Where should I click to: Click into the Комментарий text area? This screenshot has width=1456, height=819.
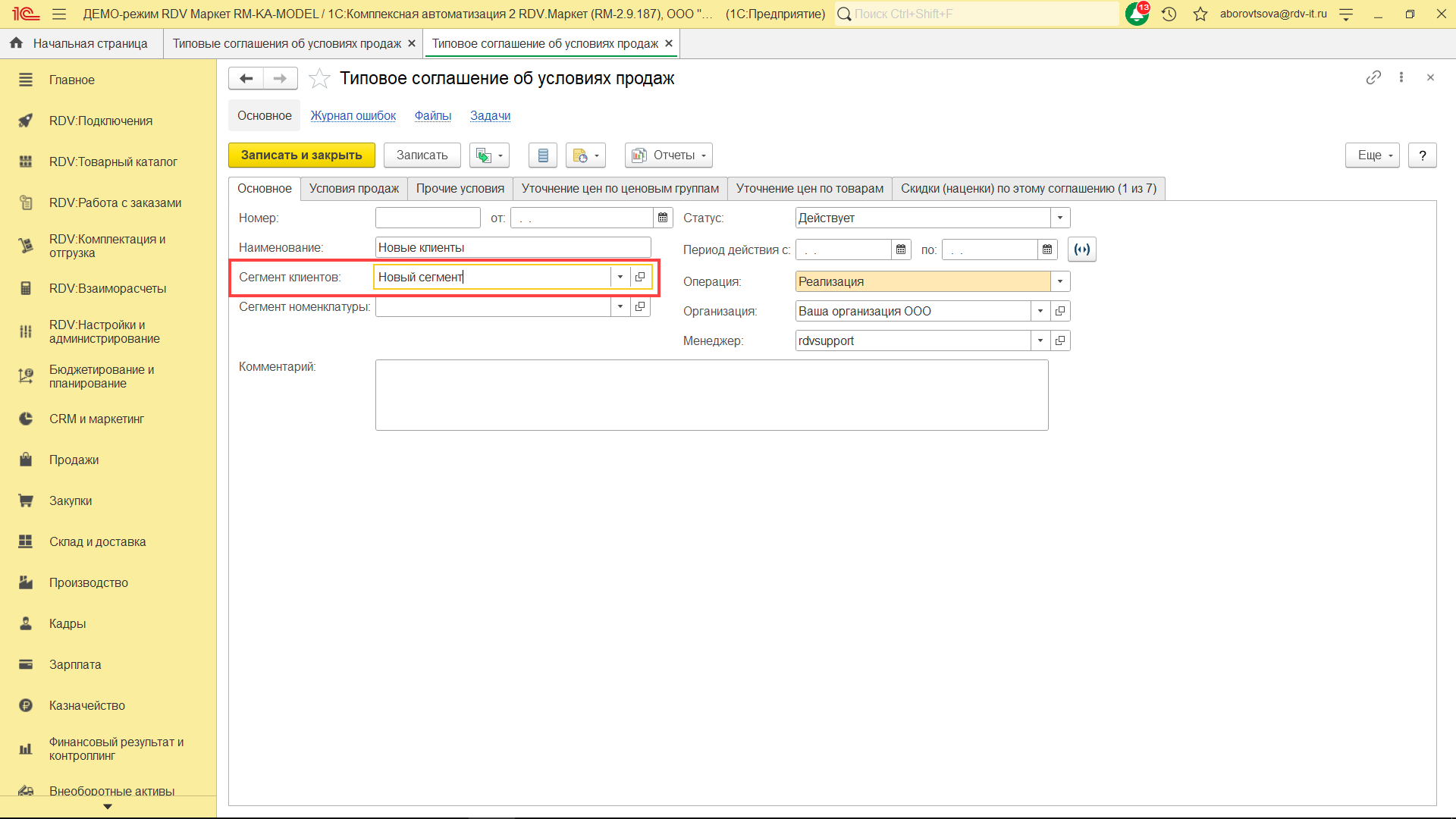coord(711,395)
